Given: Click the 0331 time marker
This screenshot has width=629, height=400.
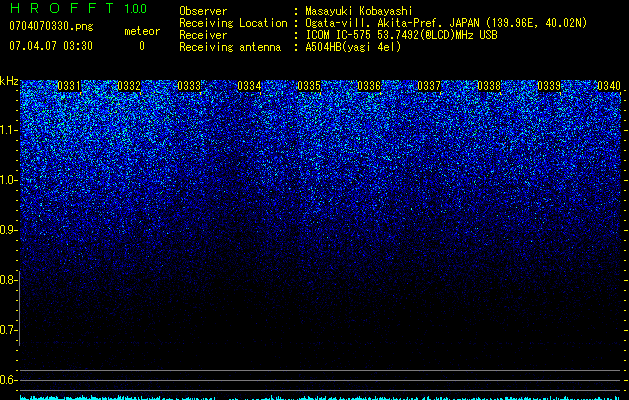Looking at the screenshot, I should click(x=69, y=86).
